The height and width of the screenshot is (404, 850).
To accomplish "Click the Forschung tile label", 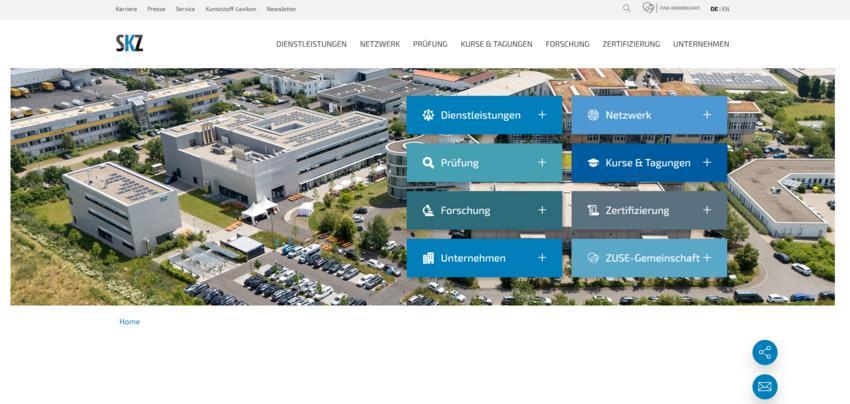I will click(466, 210).
